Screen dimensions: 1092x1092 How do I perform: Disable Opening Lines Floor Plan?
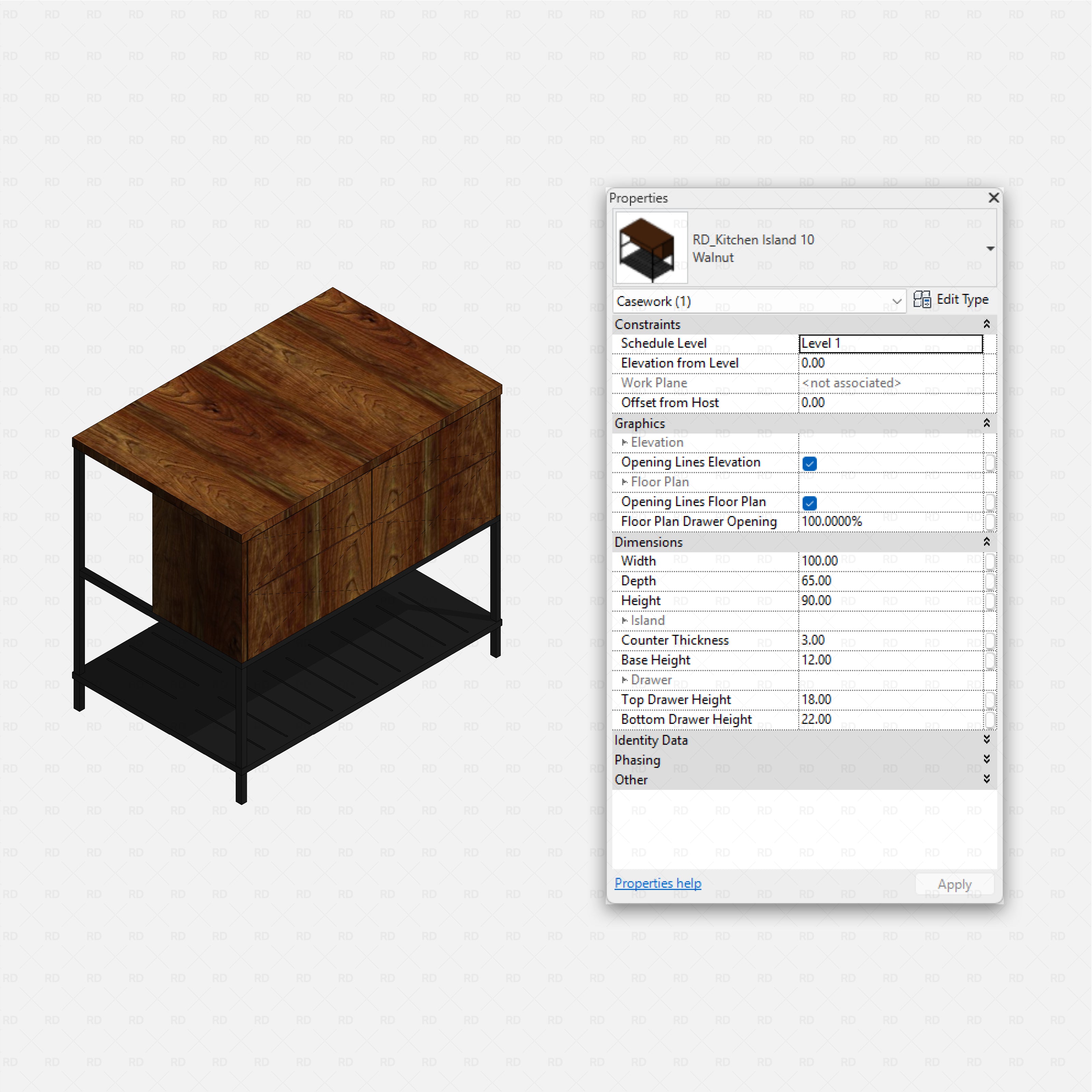809,502
